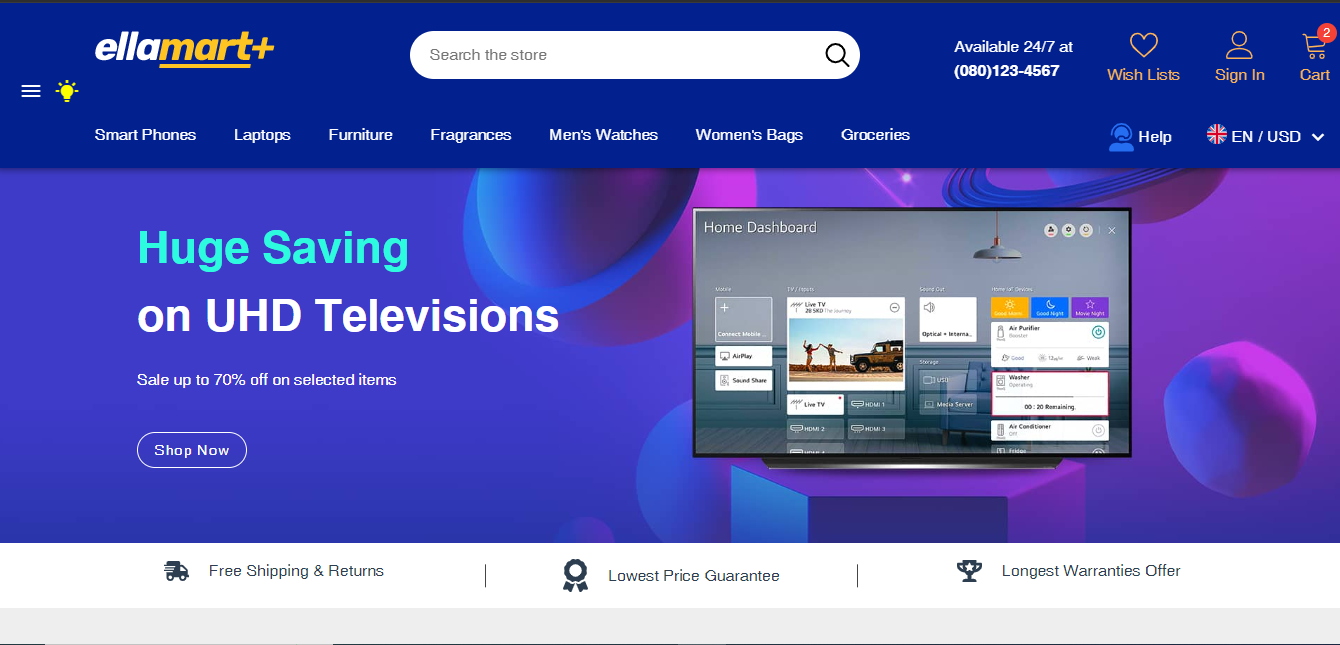Click the trophy icon

[x=969, y=571]
